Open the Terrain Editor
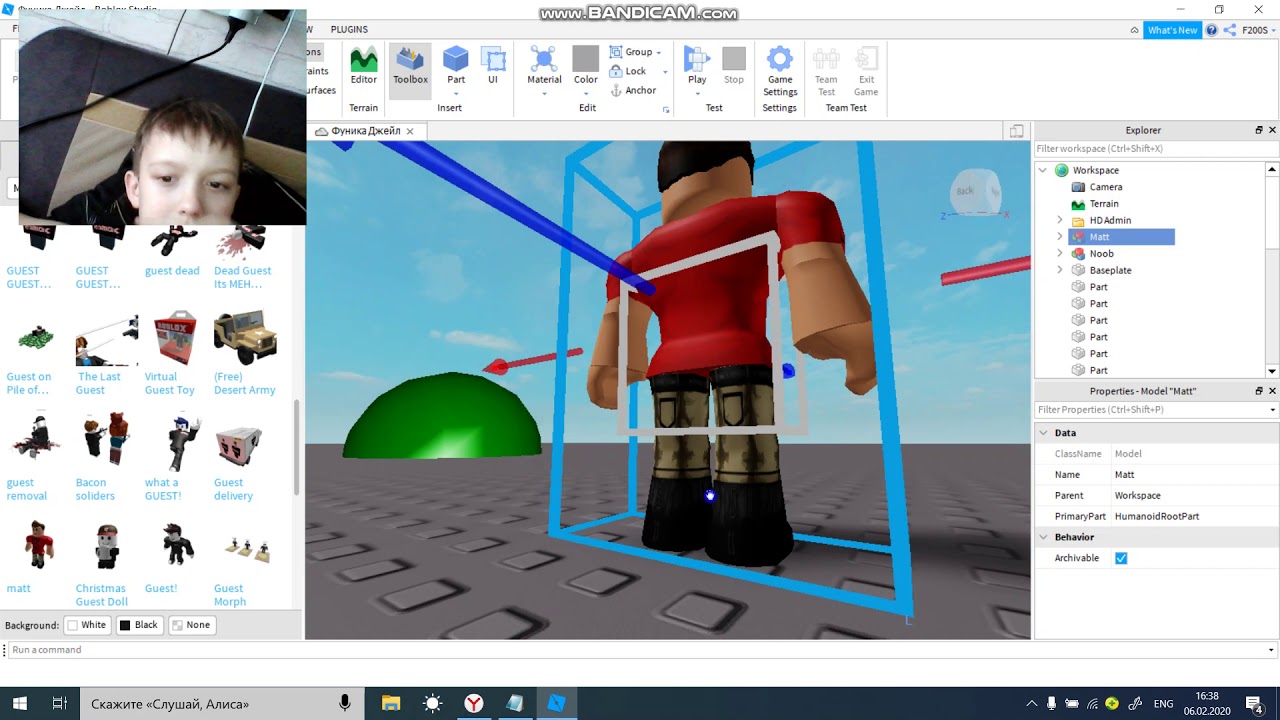Viewport: 1280px width, 720px height. pyautogui.click(x=364, y=66)
